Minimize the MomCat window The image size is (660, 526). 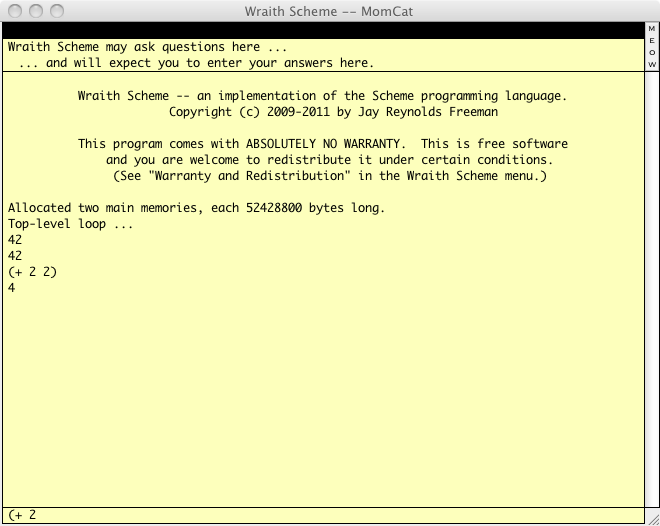click(x=35, y=11)
